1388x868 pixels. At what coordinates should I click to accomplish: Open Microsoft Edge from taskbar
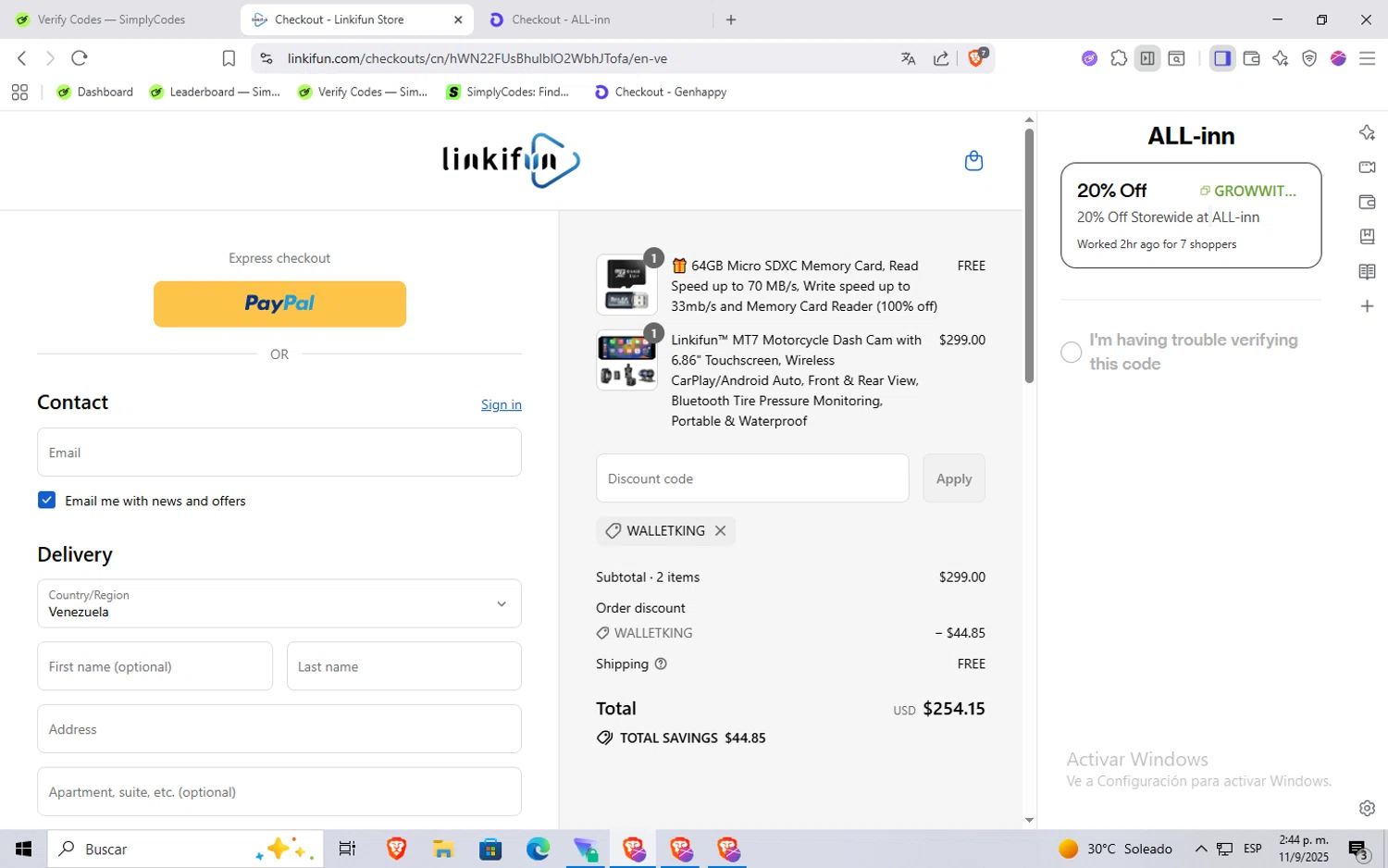pos(538,849)
